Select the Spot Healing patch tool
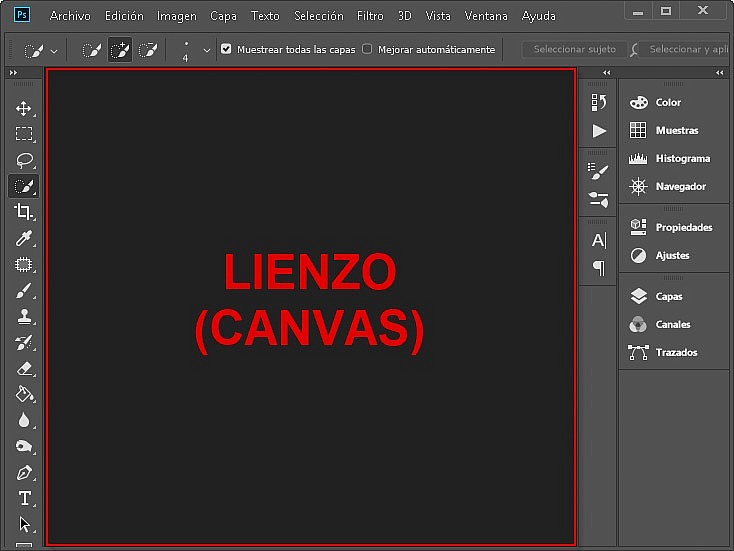 coord(23,264)
